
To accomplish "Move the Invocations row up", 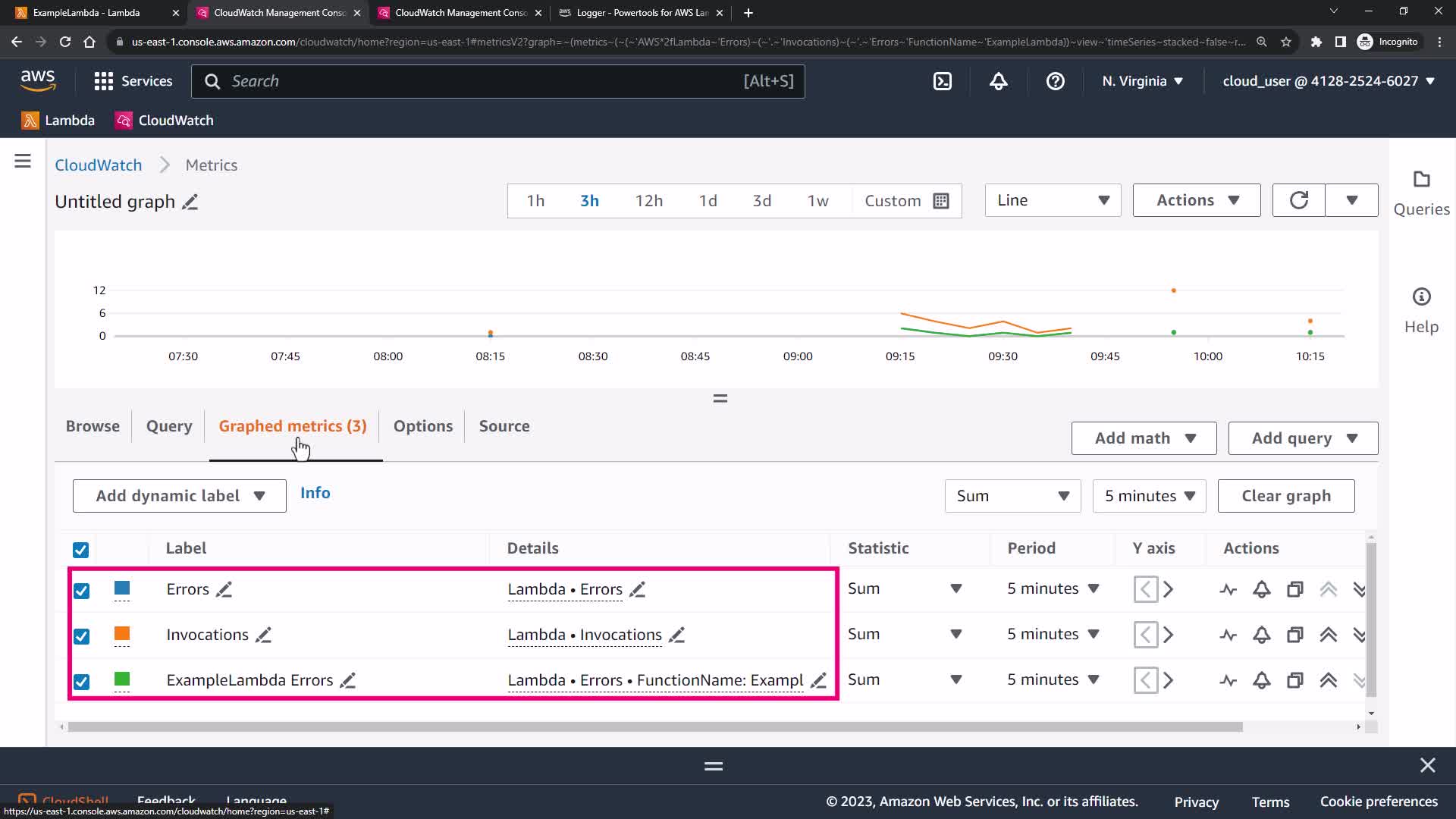I will click(1328, 635).
